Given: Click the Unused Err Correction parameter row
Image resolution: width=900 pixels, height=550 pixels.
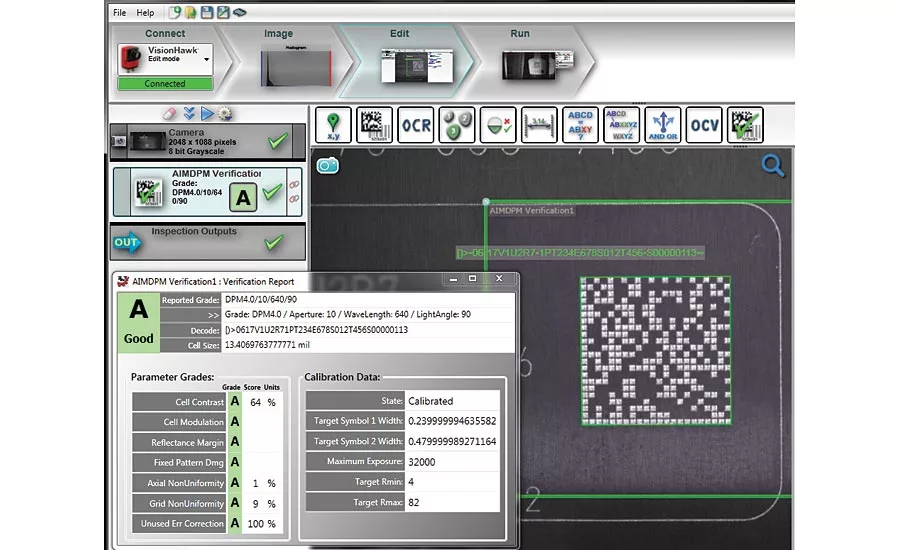Looking at the screenshot, I should pos(207,524).
